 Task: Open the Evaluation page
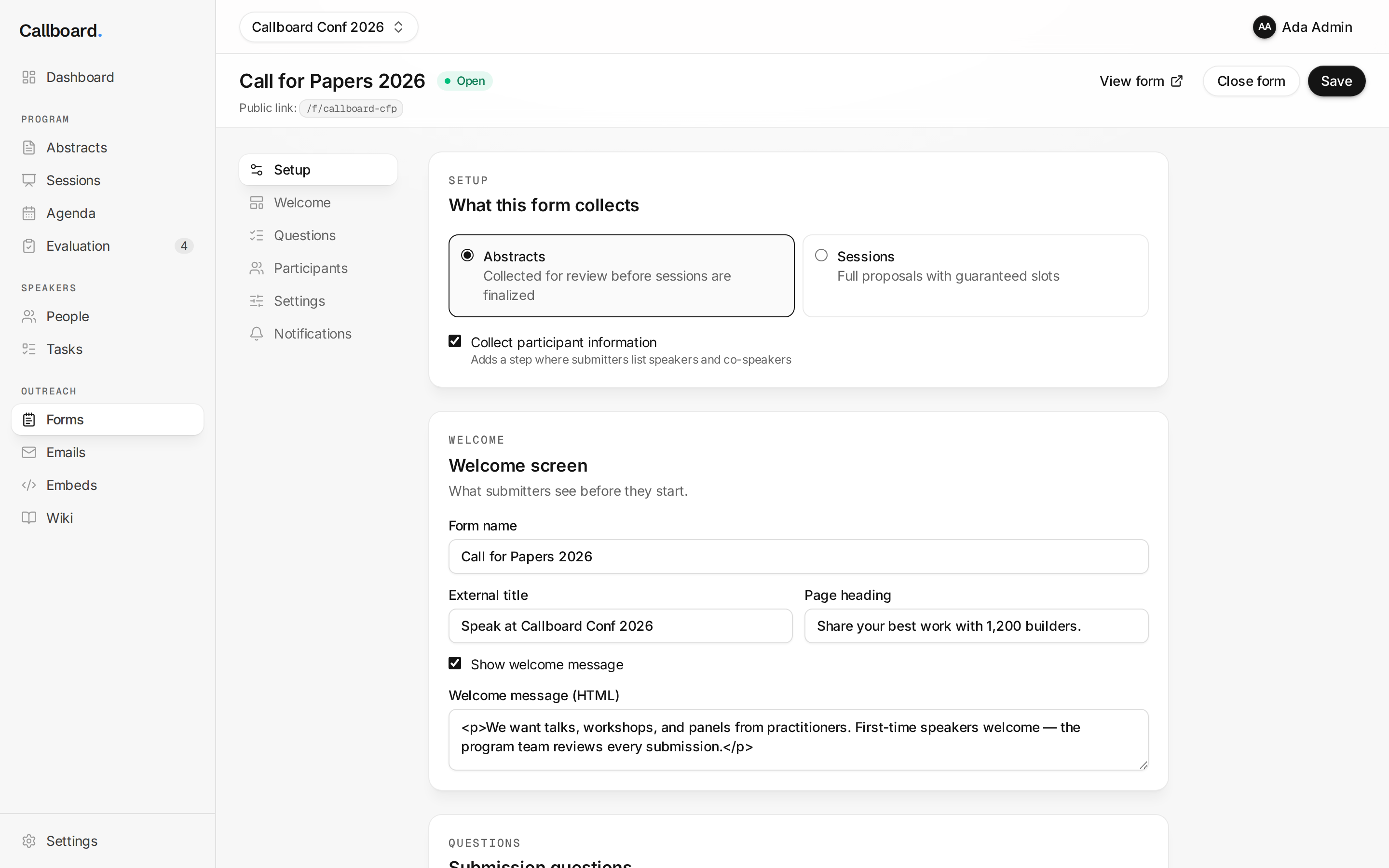[108, 246]
